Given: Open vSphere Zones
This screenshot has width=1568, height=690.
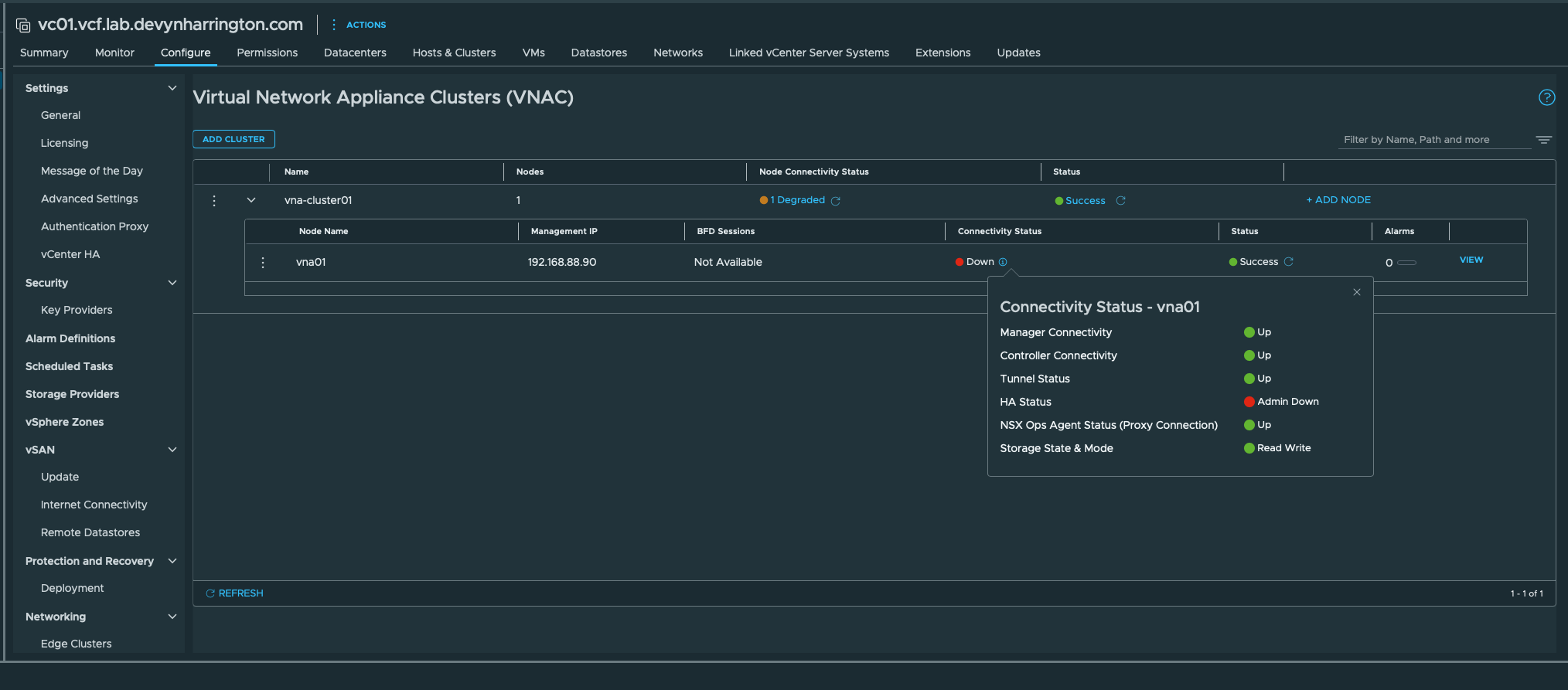Looking at the screenshot, I should click(64, 422).
